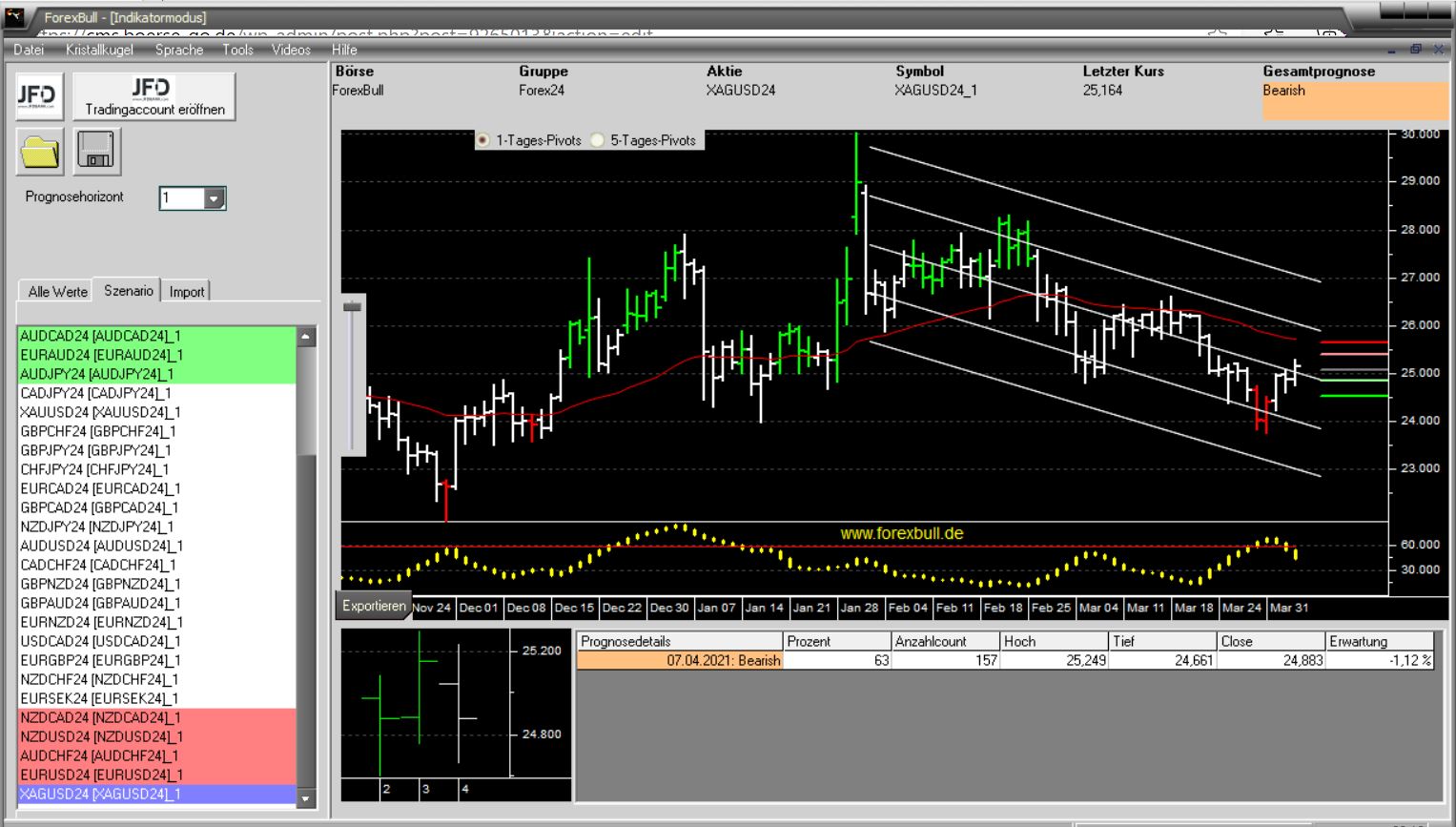The width and height of the screenshot is (1456, 827).
Task: Click the Close value 24,883
Action: coord(1272,660)
